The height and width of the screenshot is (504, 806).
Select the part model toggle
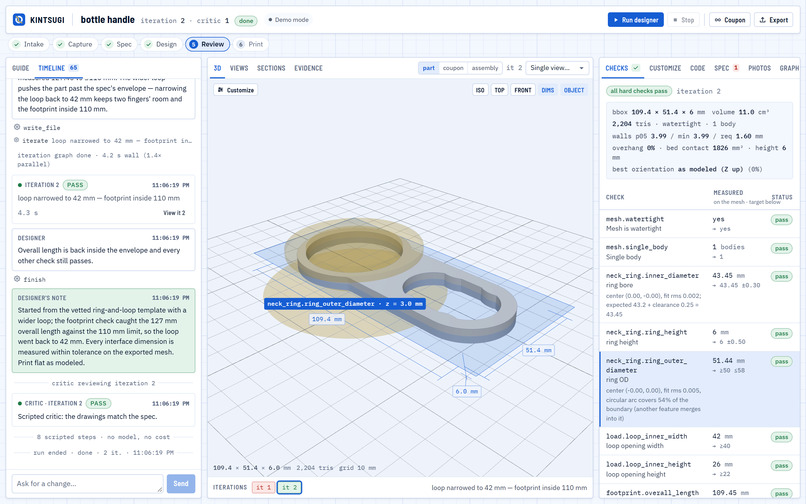click(x=428, y=68)
